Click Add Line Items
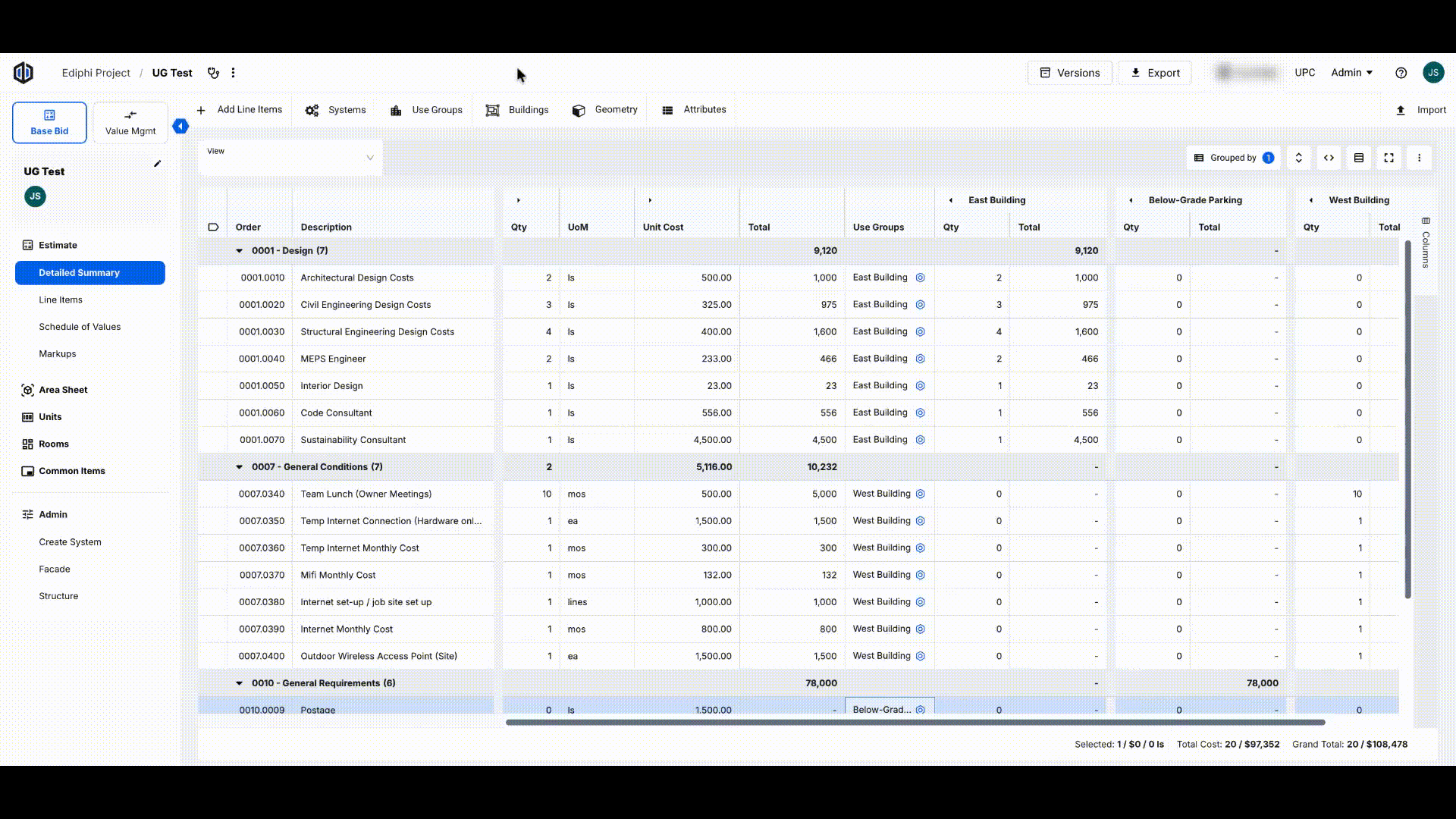Viewport: 1456px width, 819px height. [239, 110]
